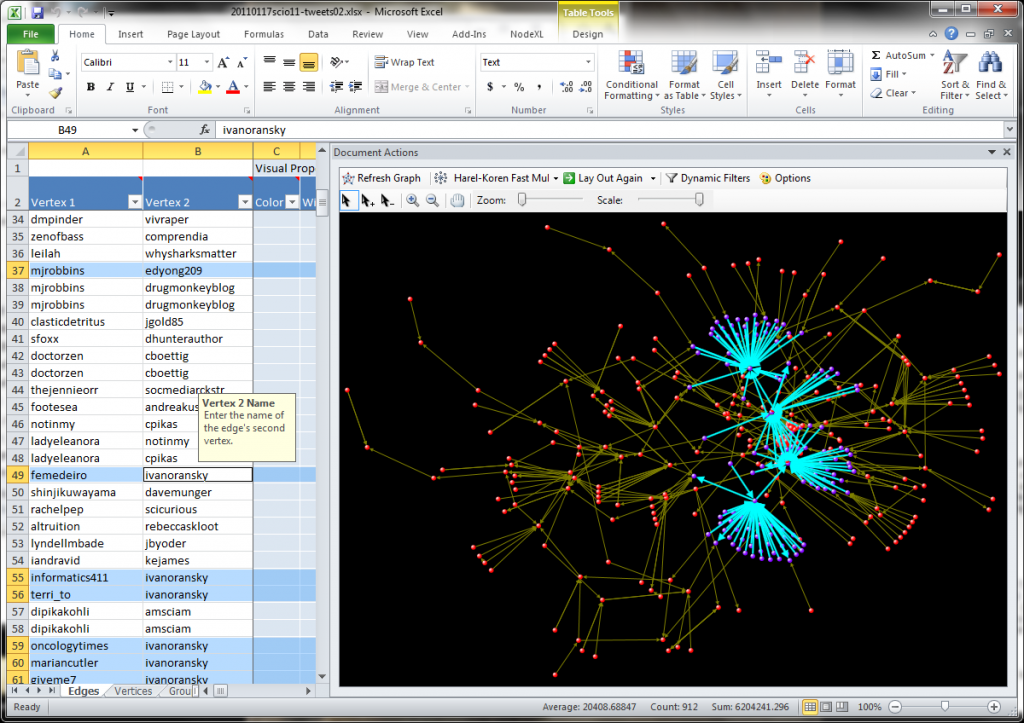The height and width of the screenshot is (723, 1024).
Task: Click the Paste clipboard icon
Action: tap(27, 63)
